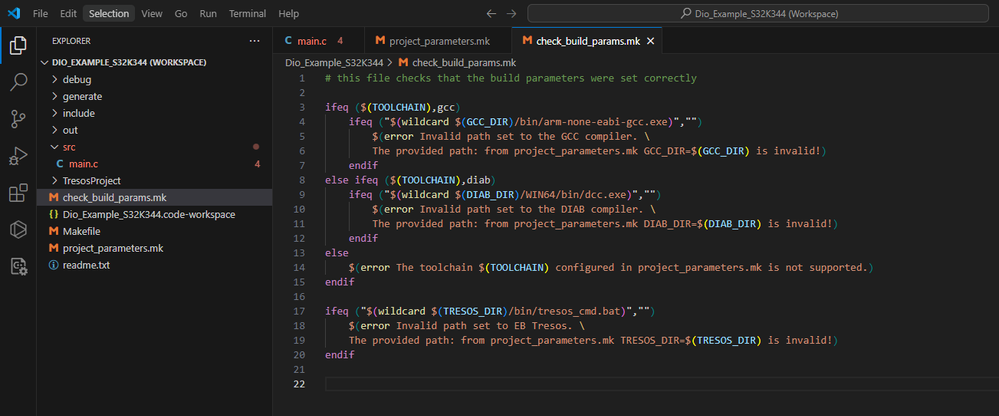Open Makefile in the file explorer
The width and height of the screenshot is (999, 416).
pyautogui.click(x=81, y=231)
